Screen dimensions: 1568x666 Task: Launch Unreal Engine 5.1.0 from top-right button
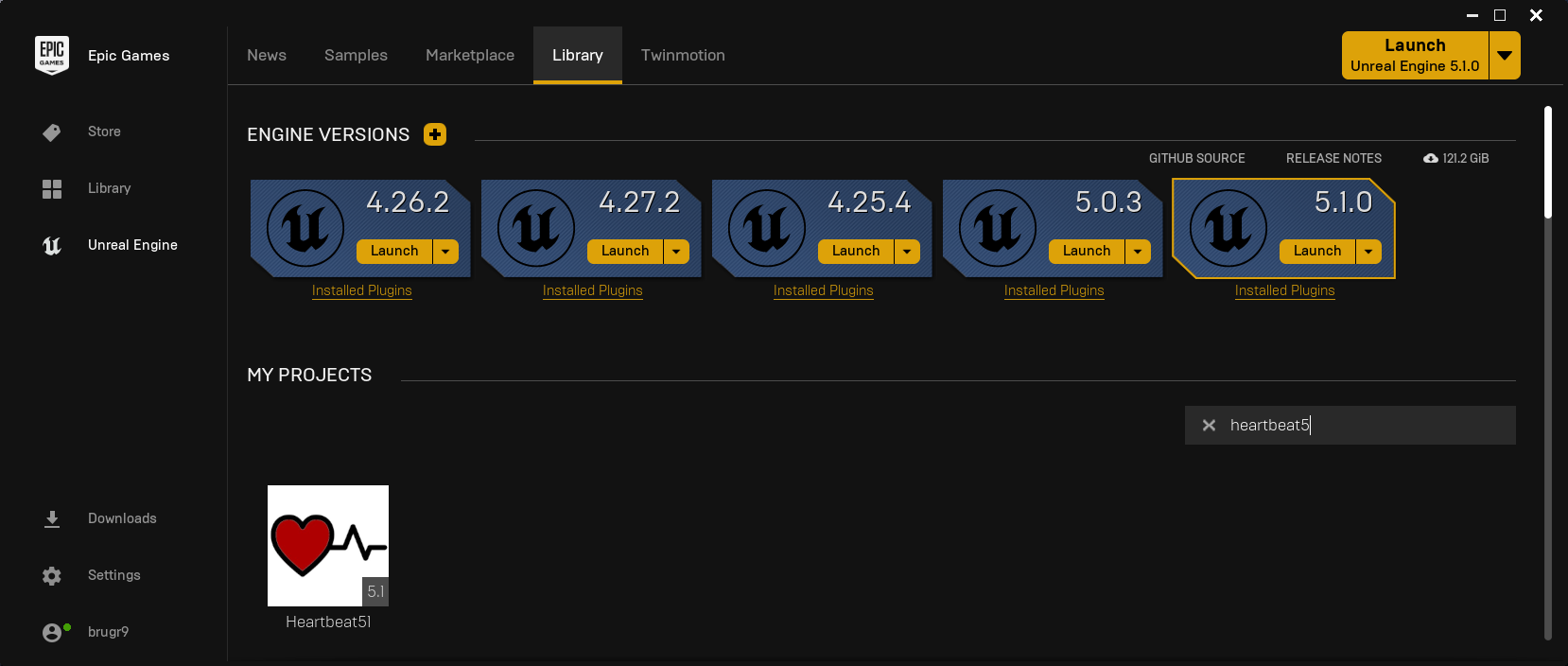tap(1415, 56)
